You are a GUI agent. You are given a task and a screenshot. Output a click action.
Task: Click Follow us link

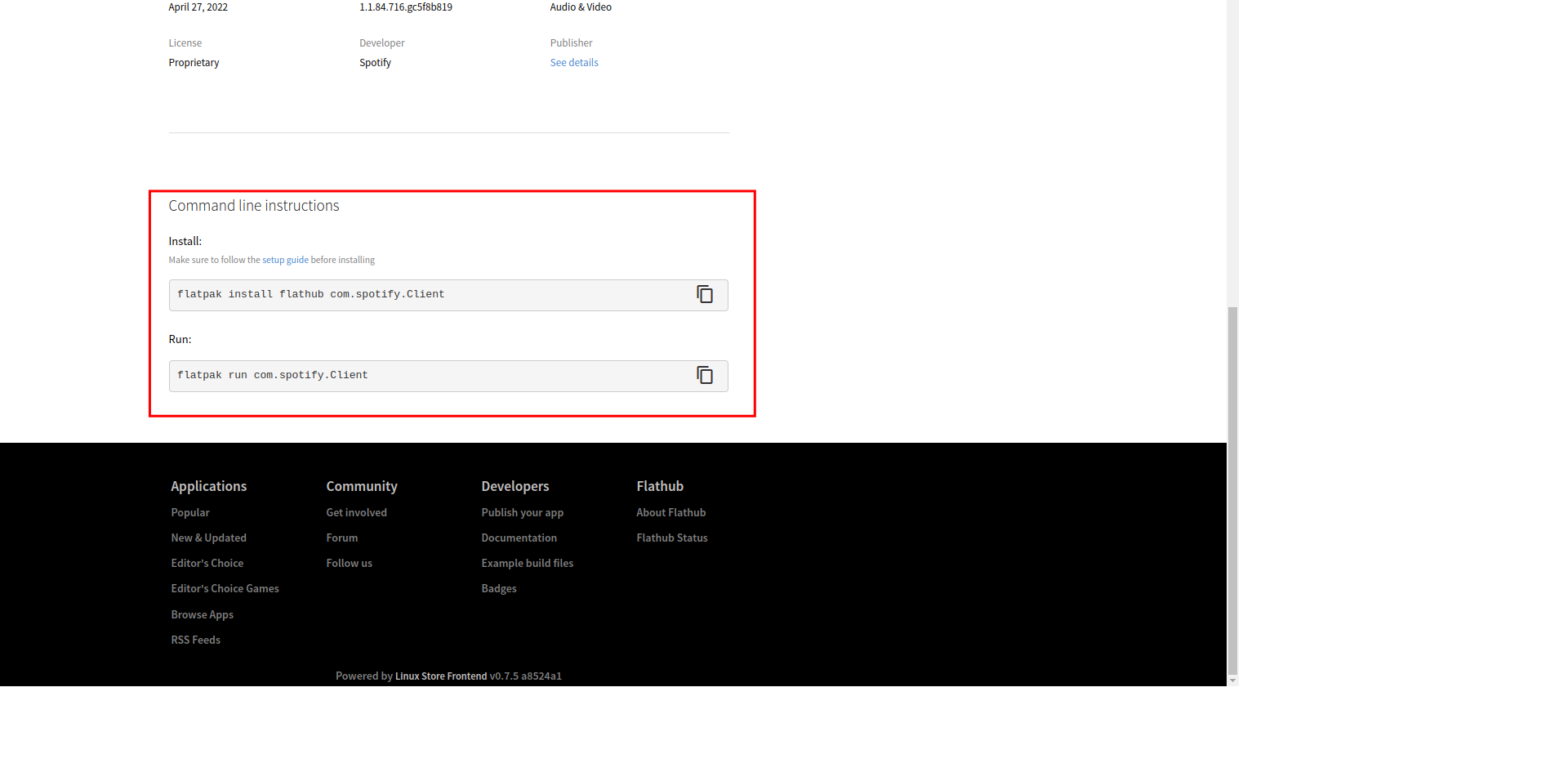pos(349,563)
